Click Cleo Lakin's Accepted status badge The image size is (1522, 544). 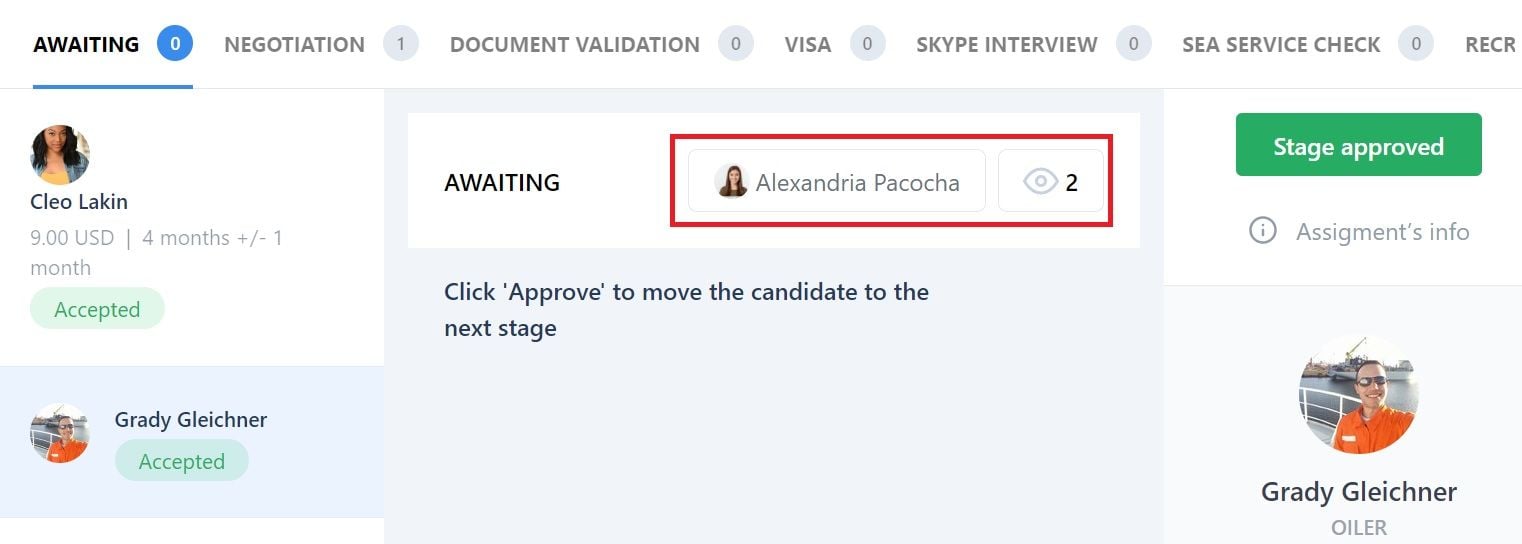pos(97,309)
